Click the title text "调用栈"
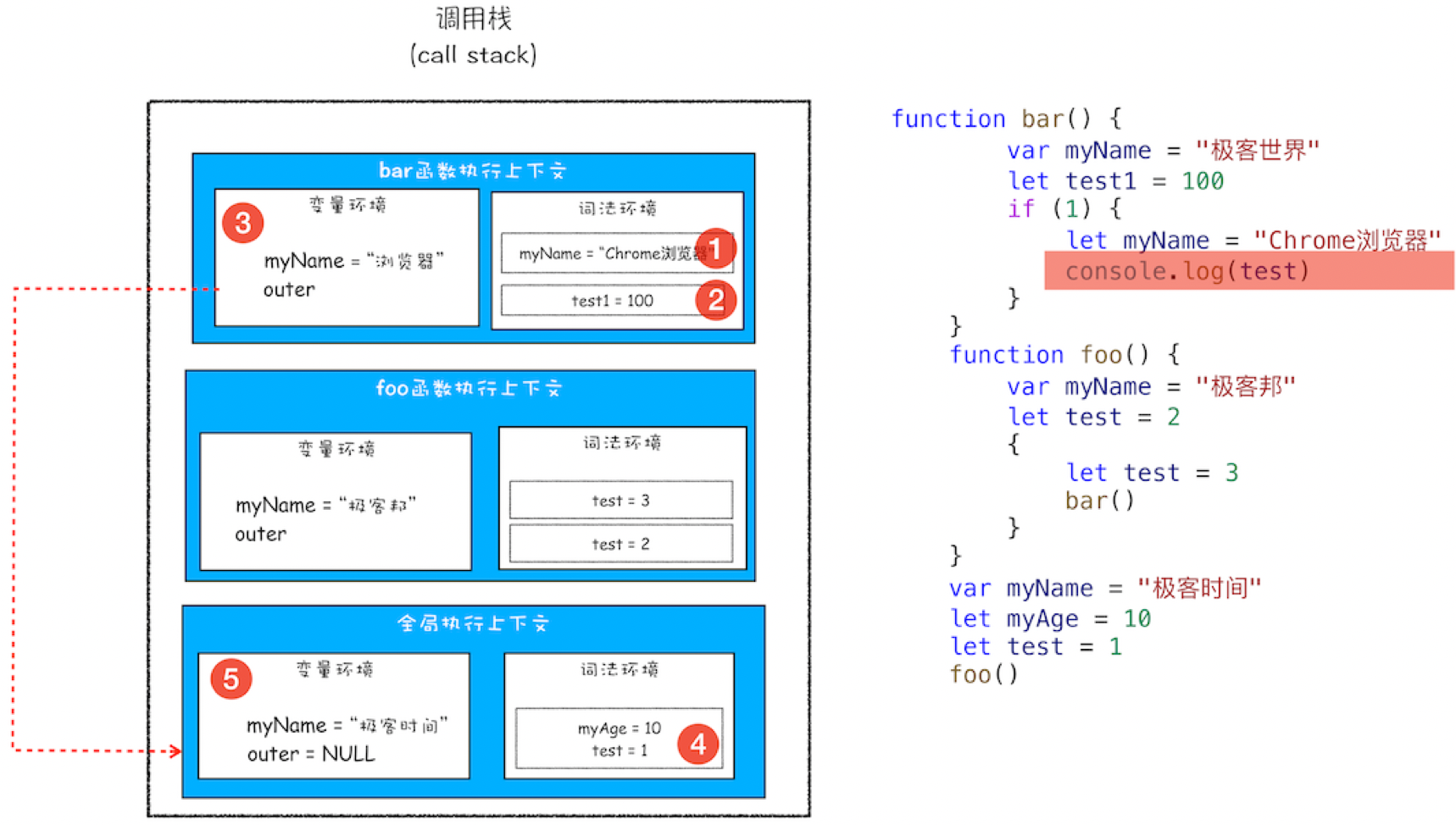1456x825 pixels. [x=473, y=18]
